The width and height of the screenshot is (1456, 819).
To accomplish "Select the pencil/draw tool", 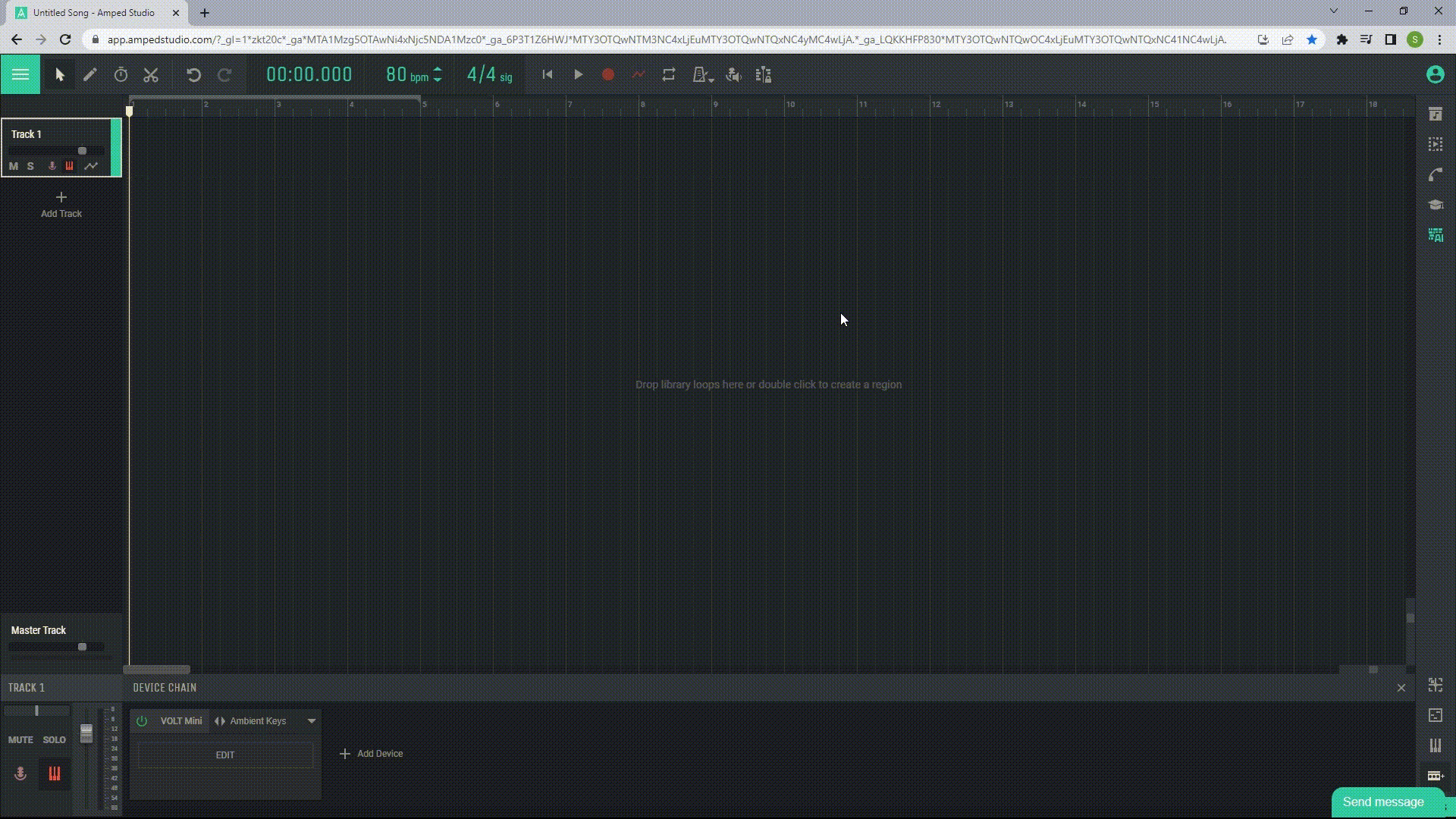I will [89, 74].
